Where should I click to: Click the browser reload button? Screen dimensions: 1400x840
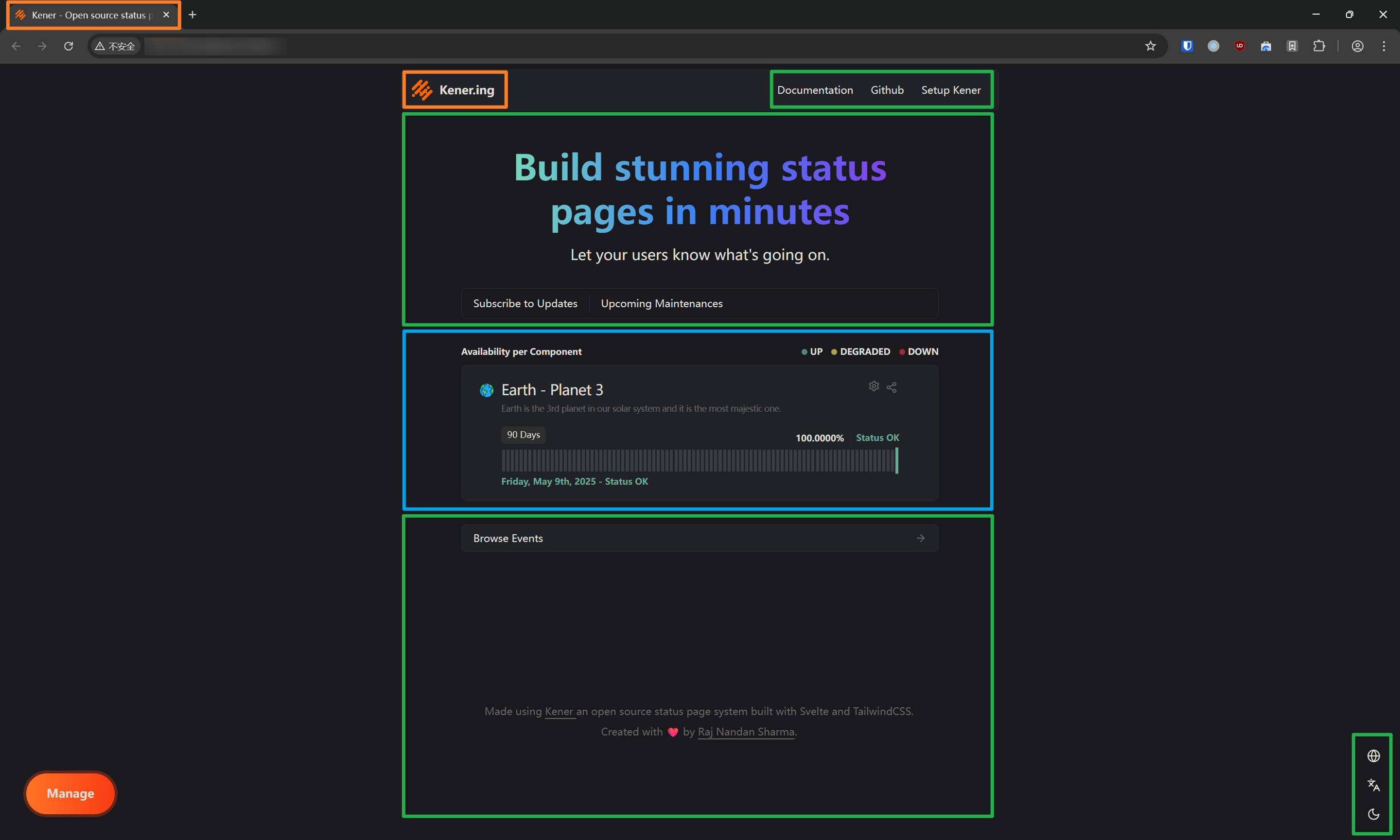[x=69, y=46]
